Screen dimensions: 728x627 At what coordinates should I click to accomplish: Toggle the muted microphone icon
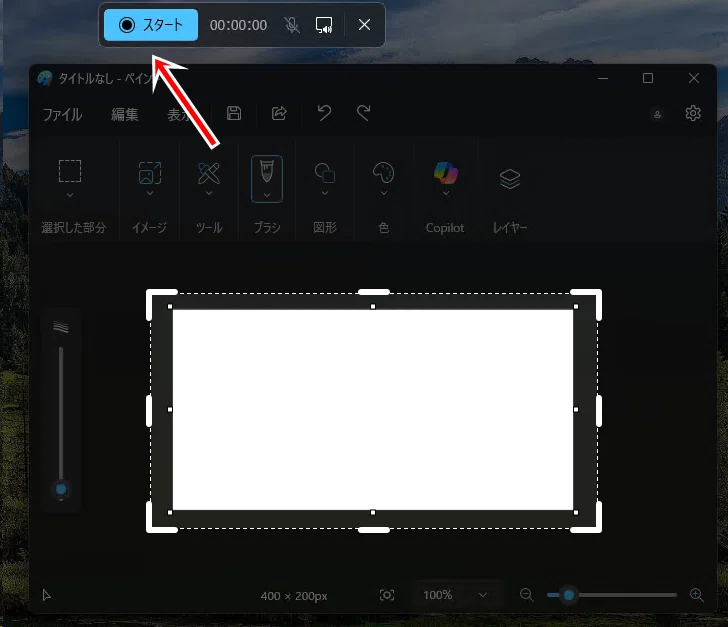292,25
